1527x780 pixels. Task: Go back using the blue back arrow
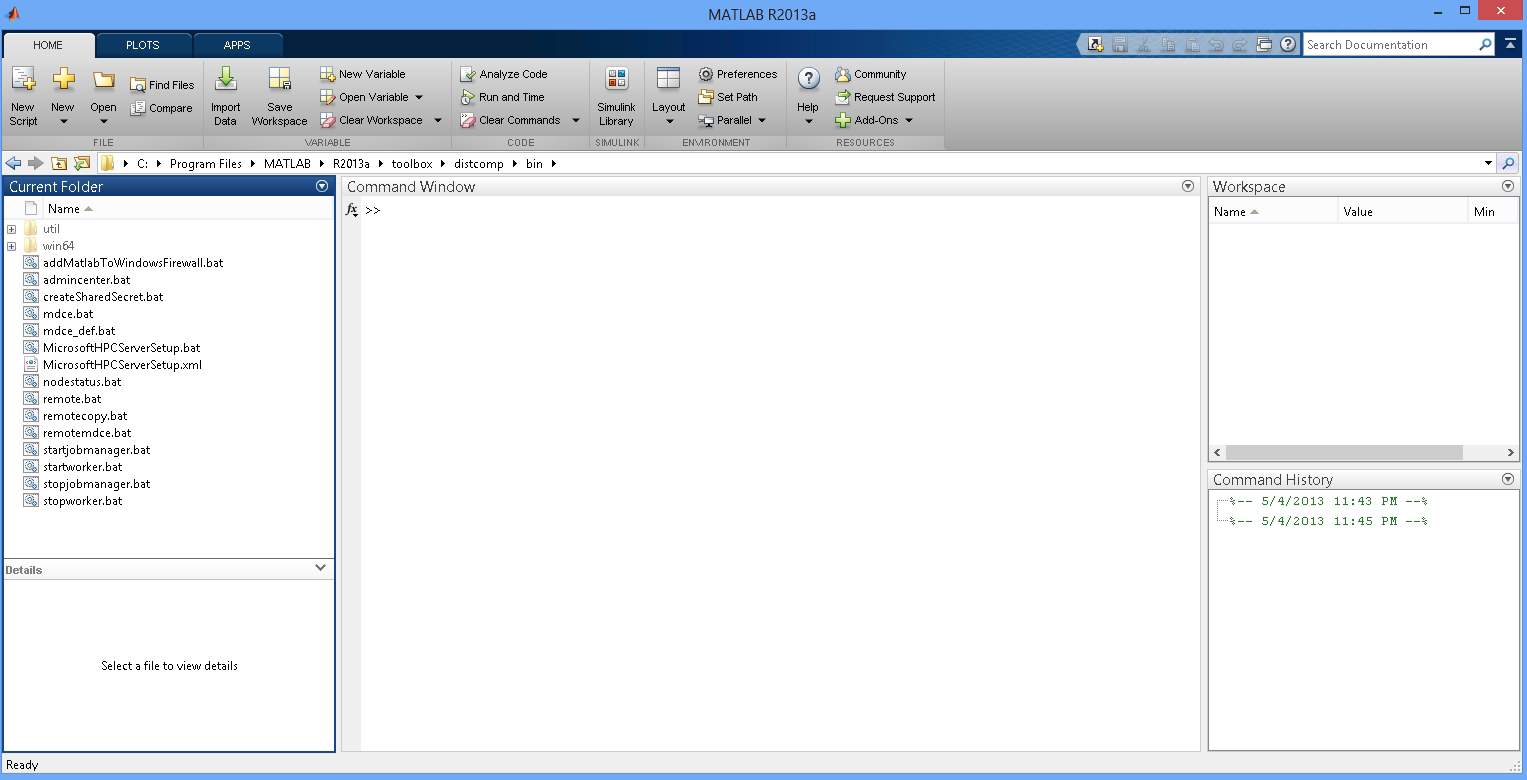(x=13, y=163)
